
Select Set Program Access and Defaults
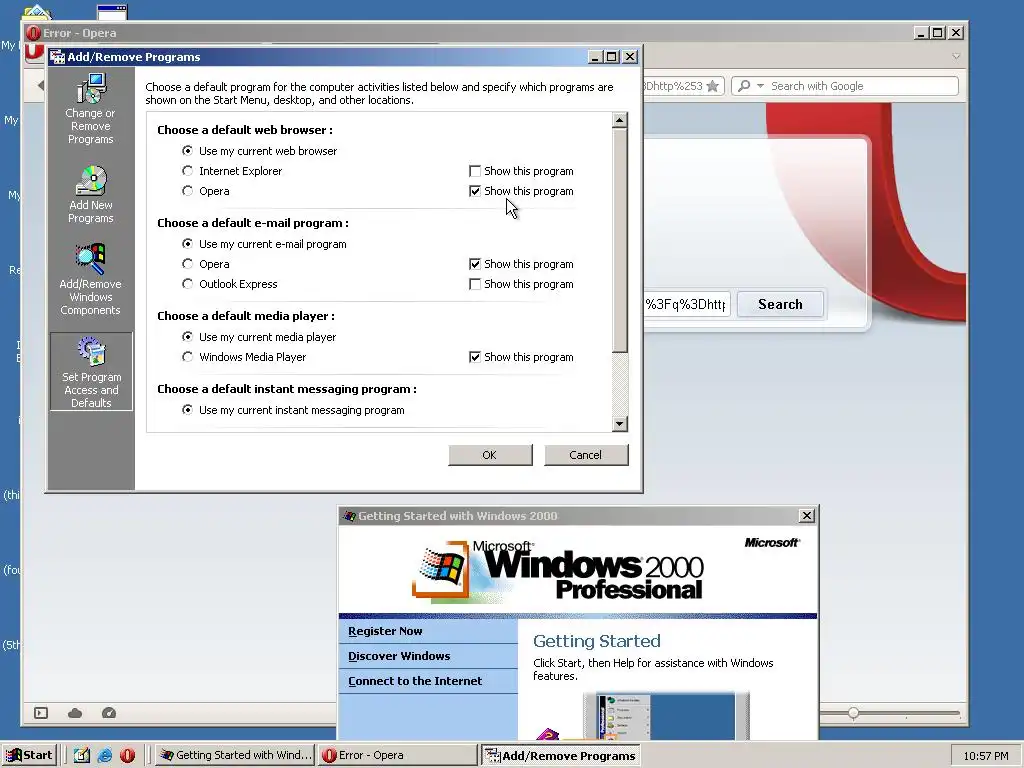[91, 372]
